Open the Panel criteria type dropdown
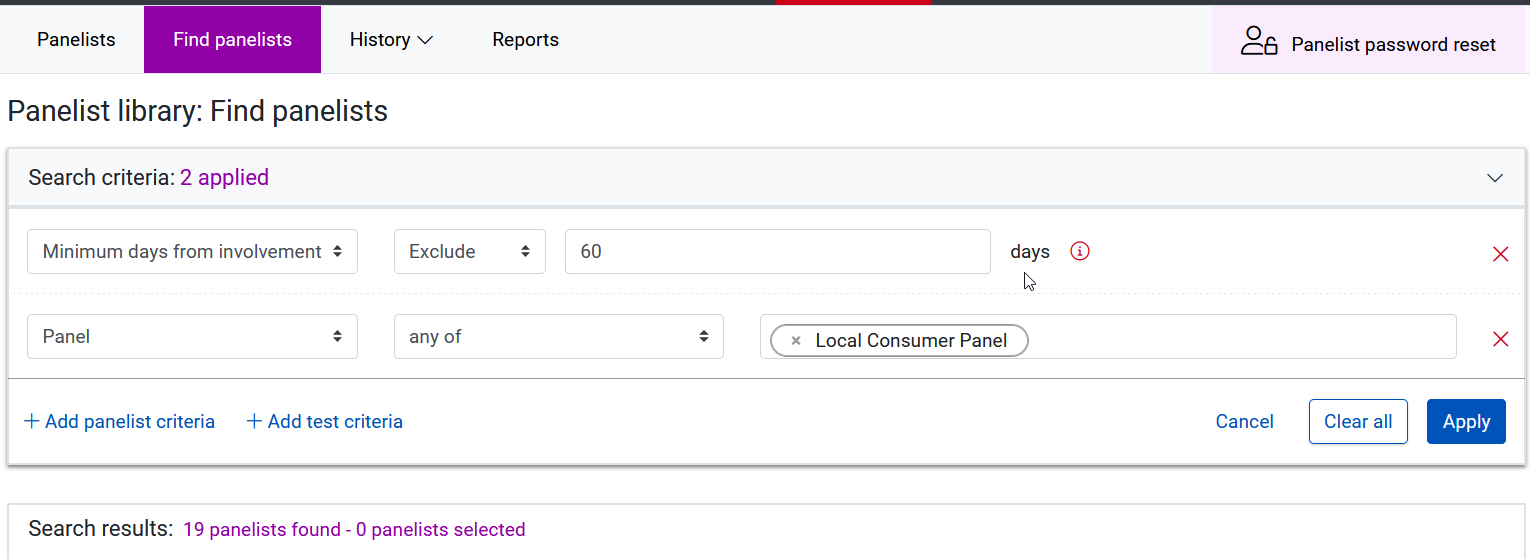Viewport: 1530px width, 559px height. 192,337
